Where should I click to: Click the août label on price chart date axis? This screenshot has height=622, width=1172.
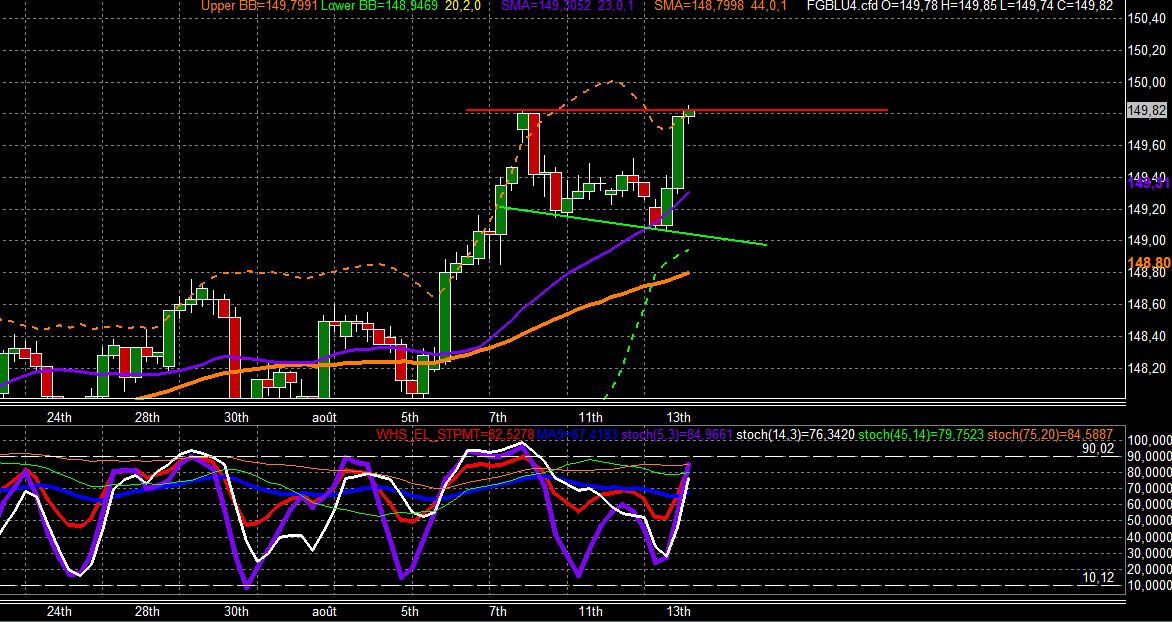click(x=324, y=417)
